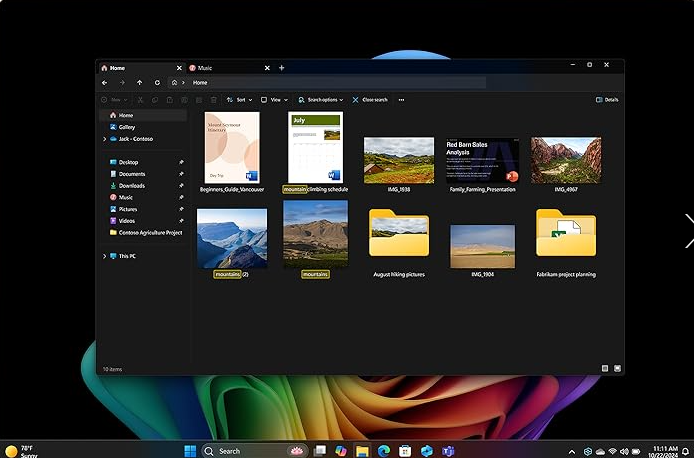Expand Search options dropdown
The image size is (694, 458).
click(321, 100)
